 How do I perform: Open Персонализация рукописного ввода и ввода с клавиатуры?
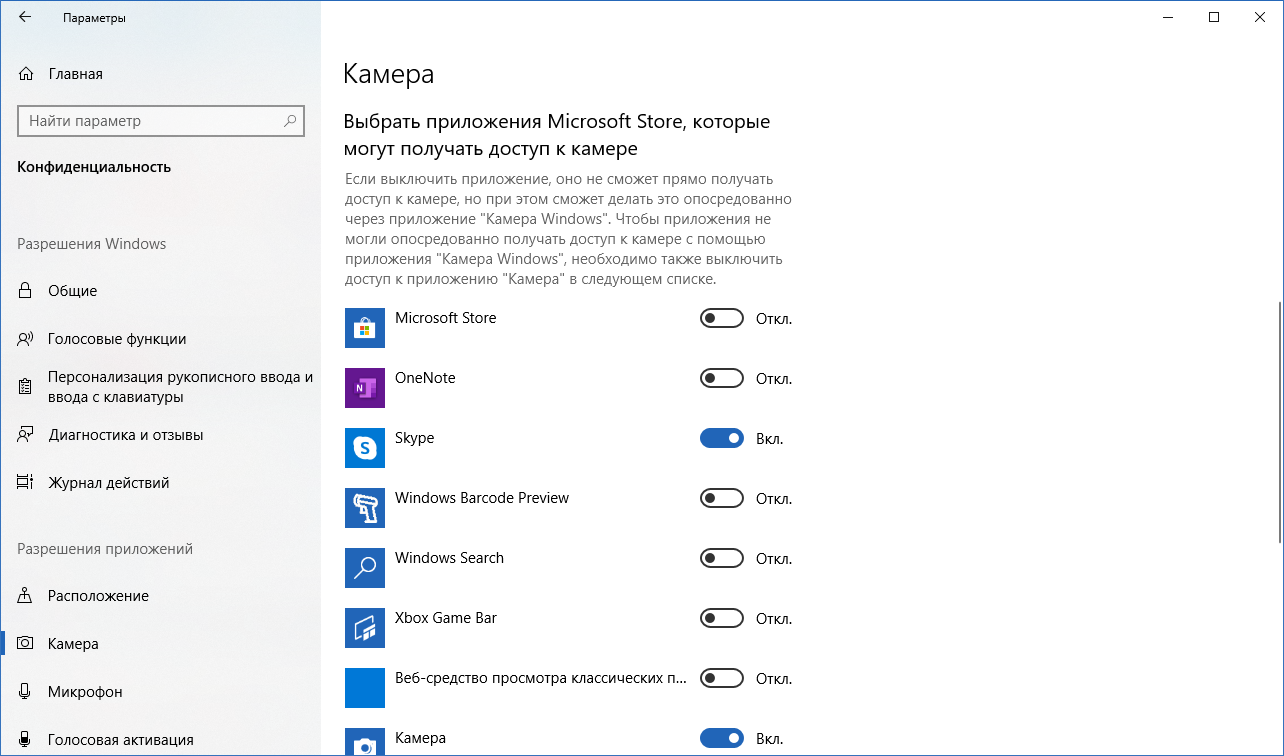pyautogui.click(x=160, y=387)
